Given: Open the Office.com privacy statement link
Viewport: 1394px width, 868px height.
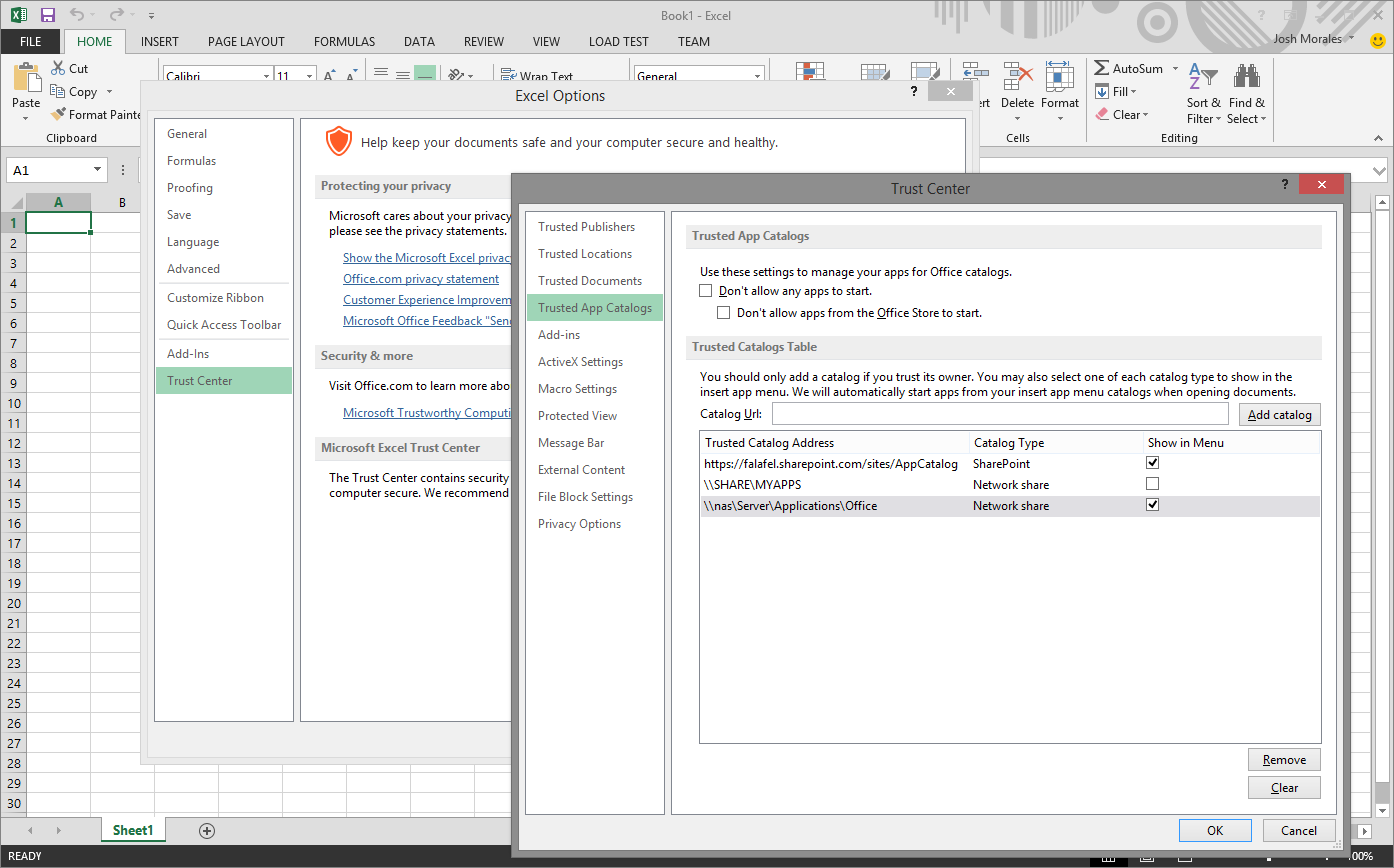Looking at the screenshot, I should (x=420, y=278).
